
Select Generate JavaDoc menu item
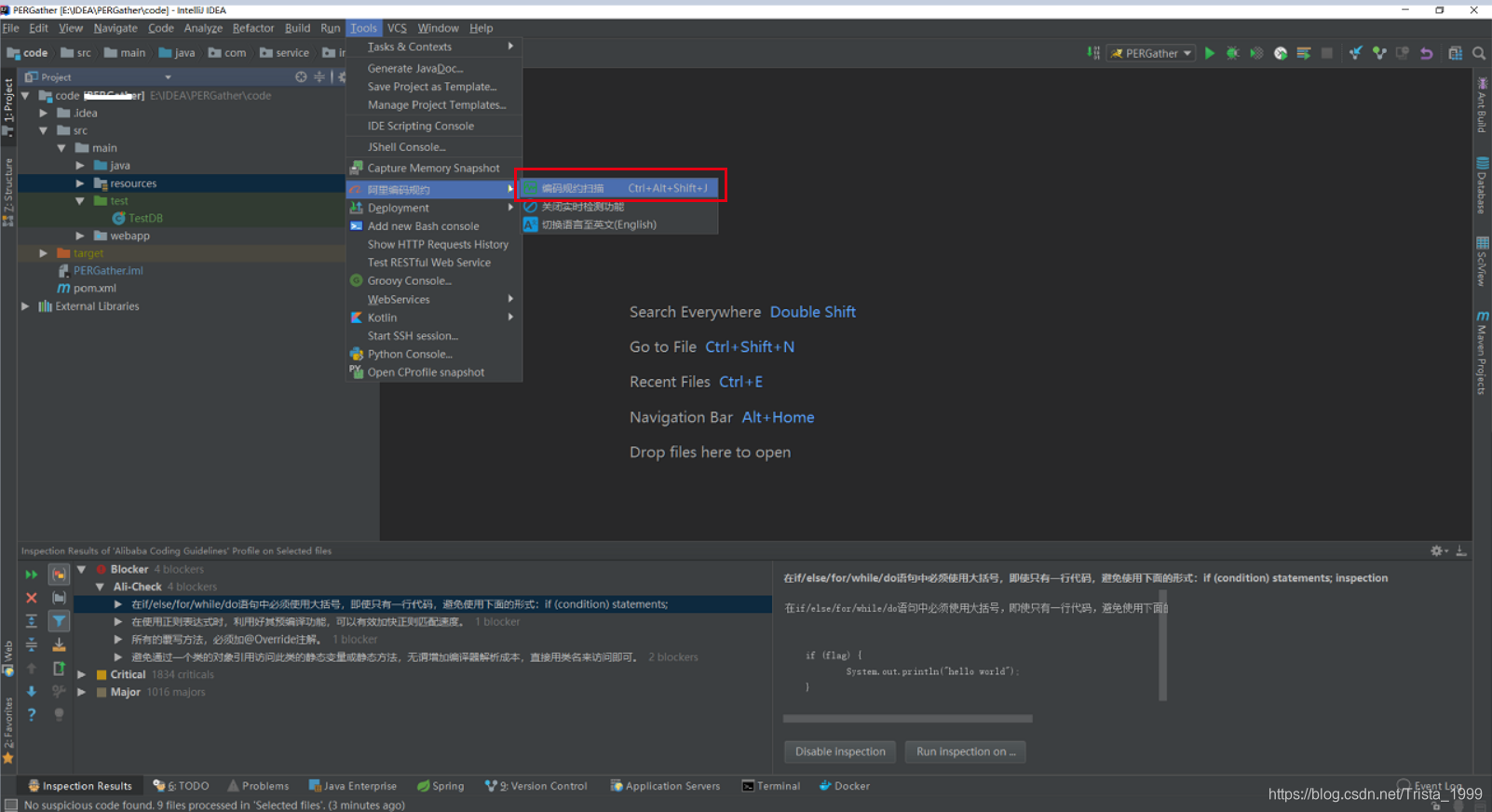[433, 68]
